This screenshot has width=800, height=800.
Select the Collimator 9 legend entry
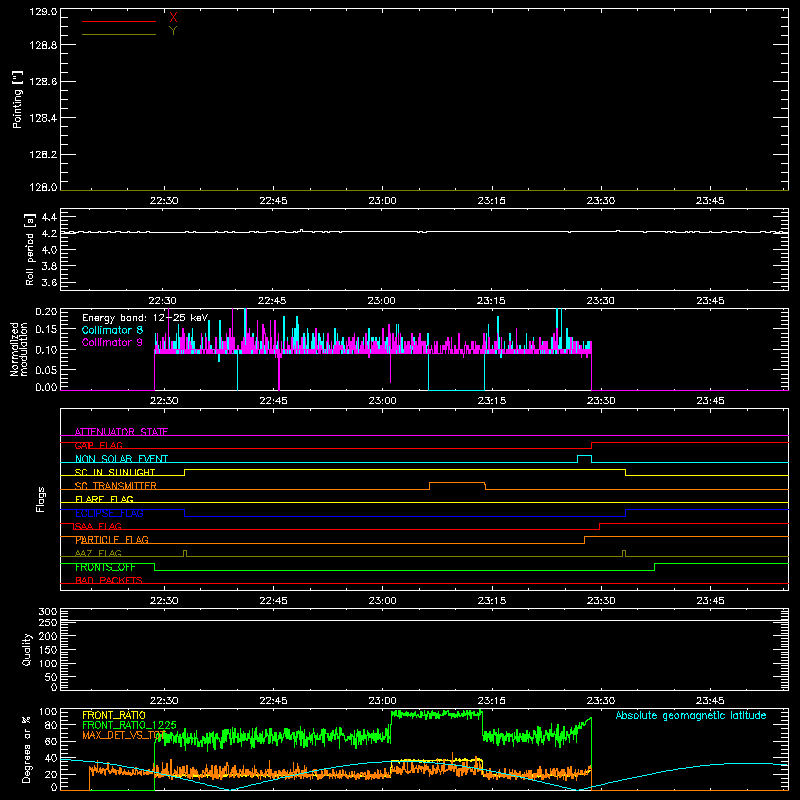tap(112, 343)
